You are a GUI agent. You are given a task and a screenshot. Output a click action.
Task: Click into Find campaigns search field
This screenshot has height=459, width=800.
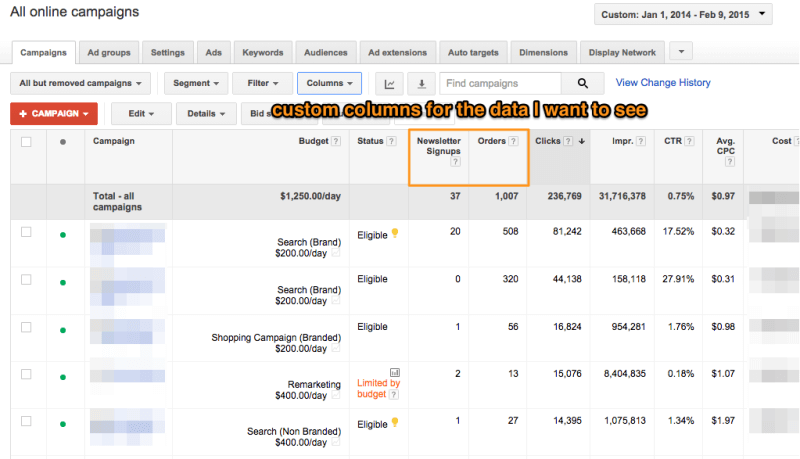[500, 83]
